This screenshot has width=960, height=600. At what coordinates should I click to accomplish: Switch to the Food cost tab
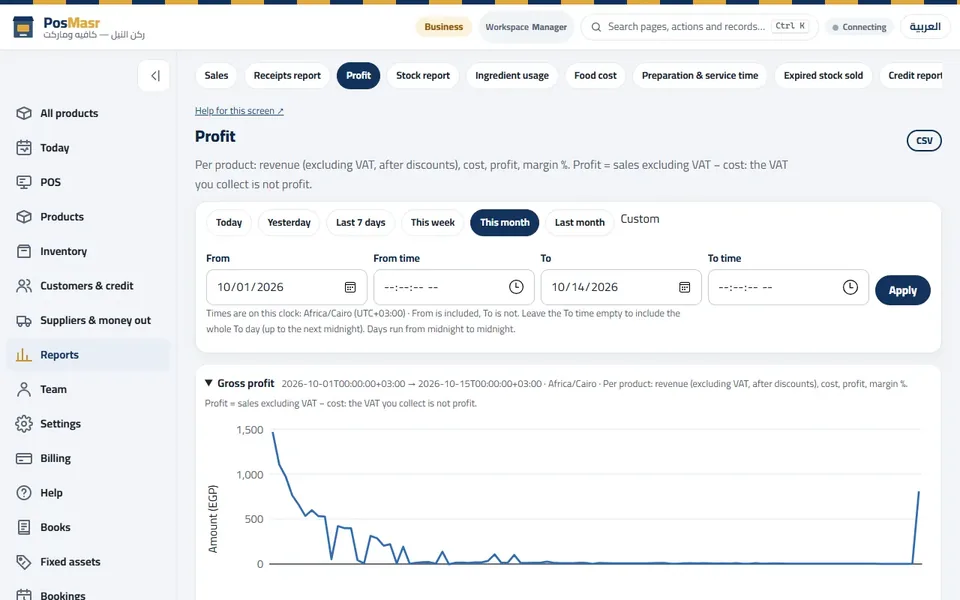point(595,75)
